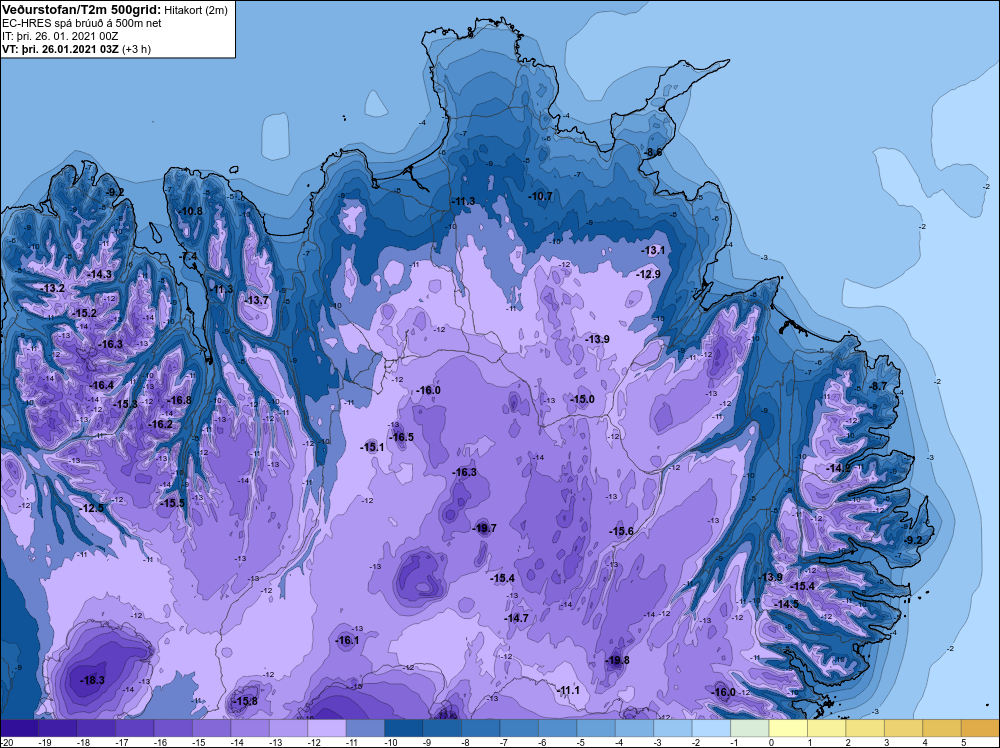
Task: Click the -10.8 temperature value
Action: point(190,211)
